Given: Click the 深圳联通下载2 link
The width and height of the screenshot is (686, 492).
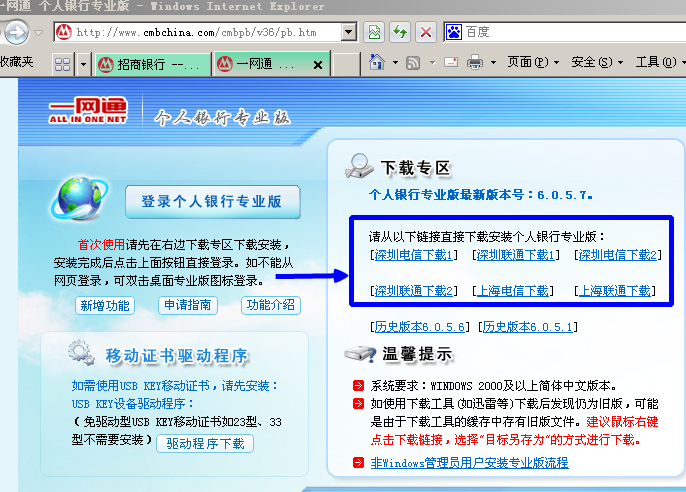Looking at the screenshot, I should pos(413,291).
